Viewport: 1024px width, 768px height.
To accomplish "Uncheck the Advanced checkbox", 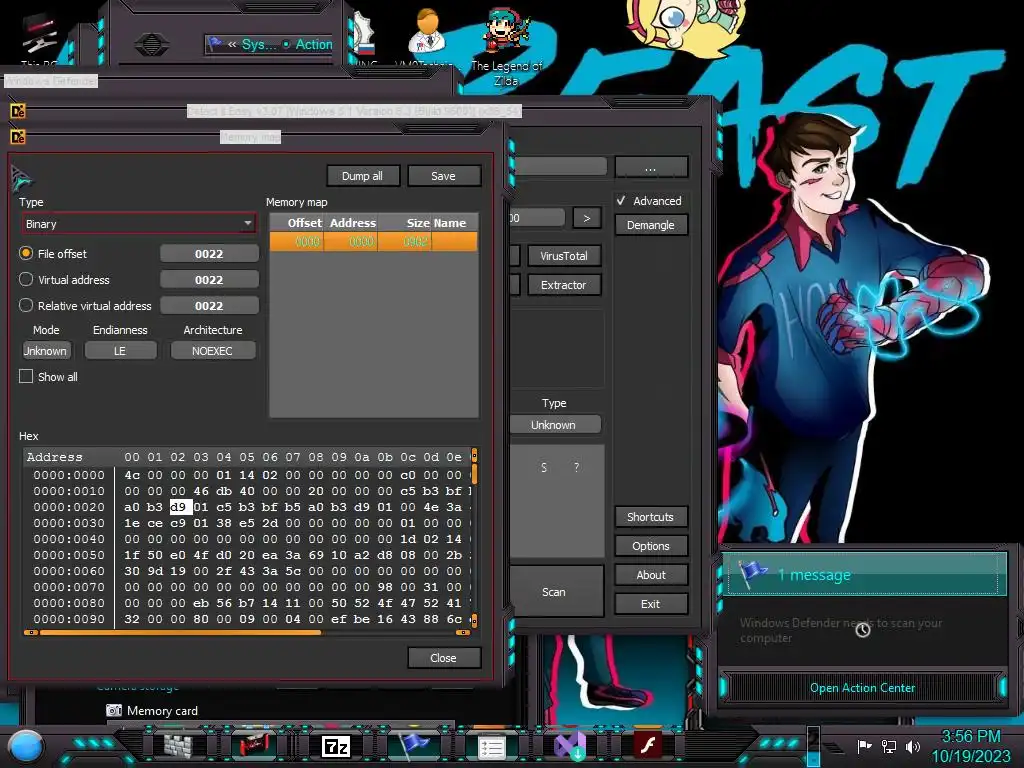I will click(621, 200).
